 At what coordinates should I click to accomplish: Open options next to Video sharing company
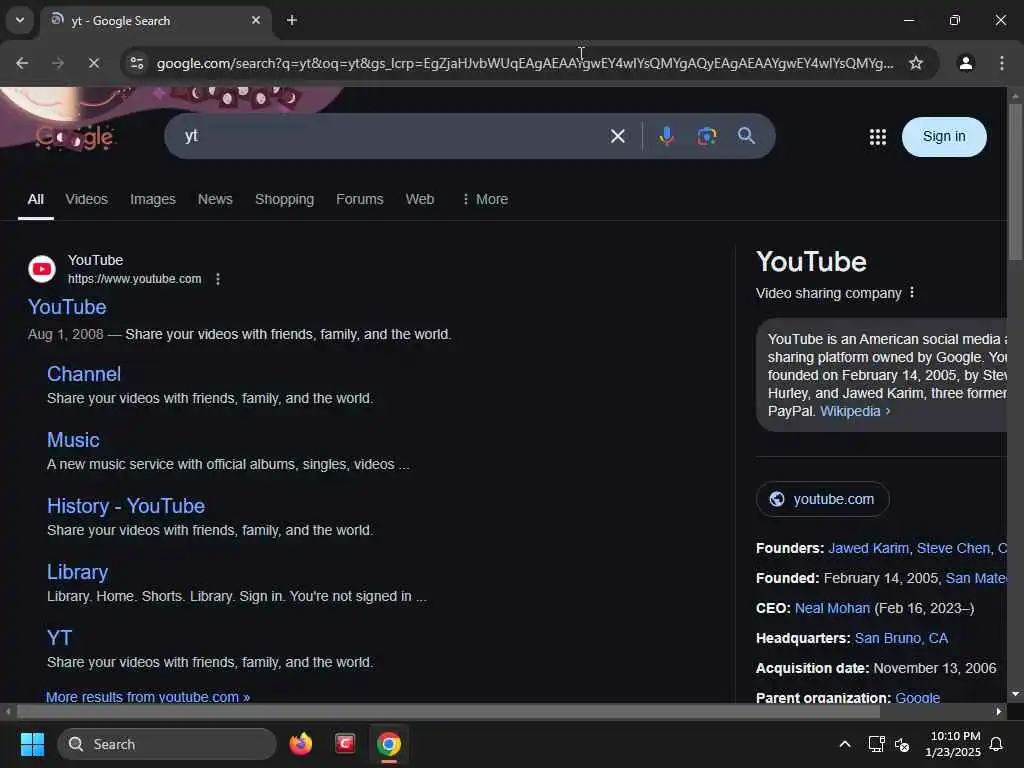click(x=912, y=293)
